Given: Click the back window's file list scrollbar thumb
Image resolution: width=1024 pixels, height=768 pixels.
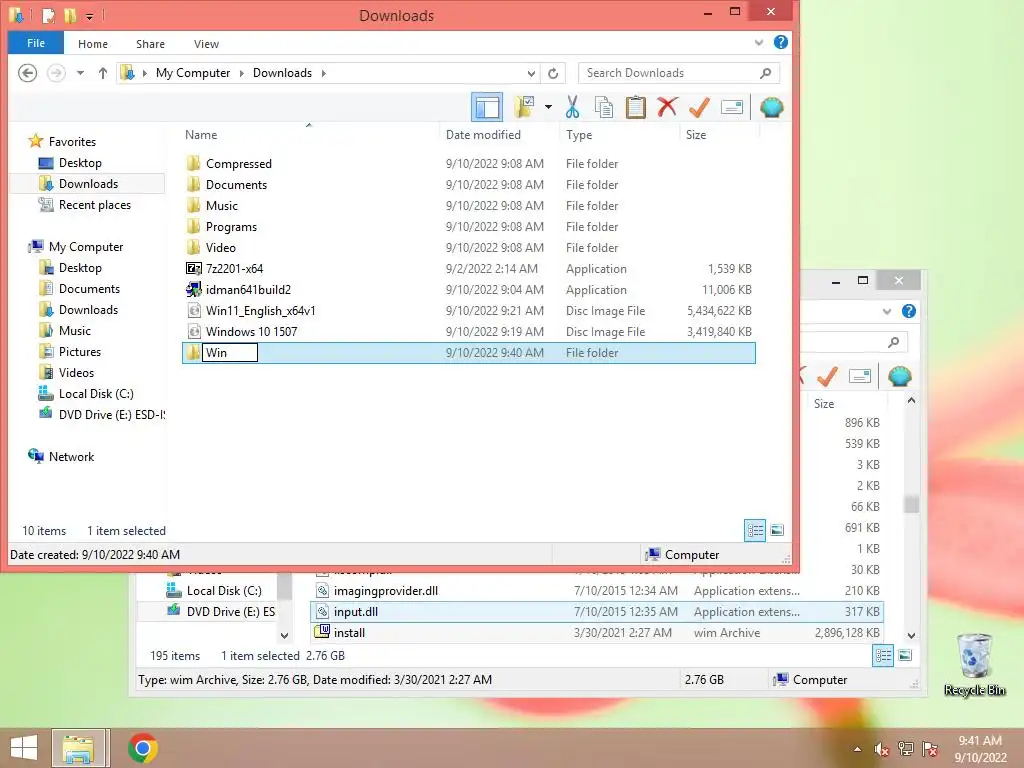Looking at the screenshot, I should [911, 504].
